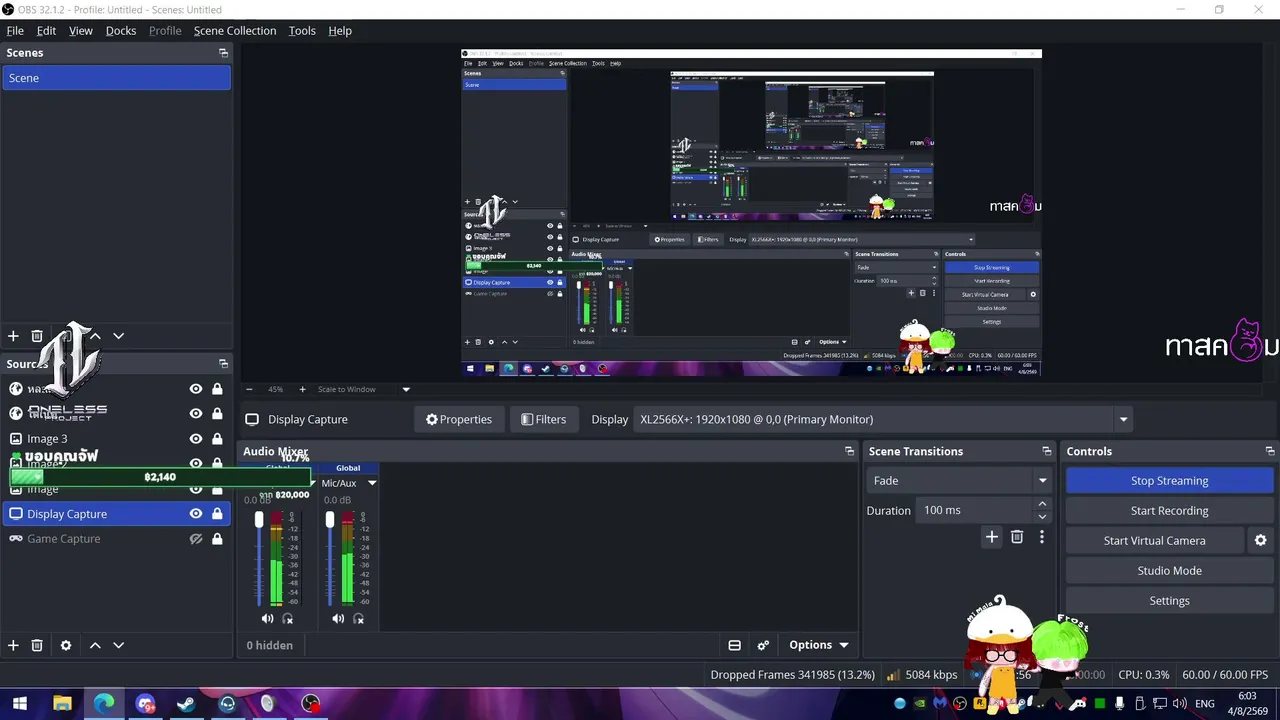Viewport: 1280px width, 720px height.
Task: Open the source Filters button
Action: pyautogui.click(x=544, y=419)
